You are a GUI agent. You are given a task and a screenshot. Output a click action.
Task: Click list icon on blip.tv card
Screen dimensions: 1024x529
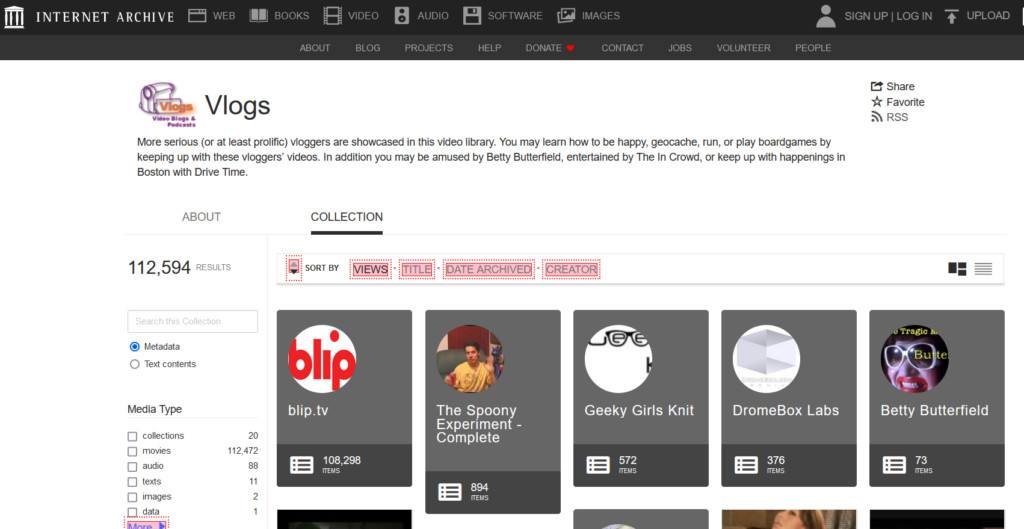(302, 465)
